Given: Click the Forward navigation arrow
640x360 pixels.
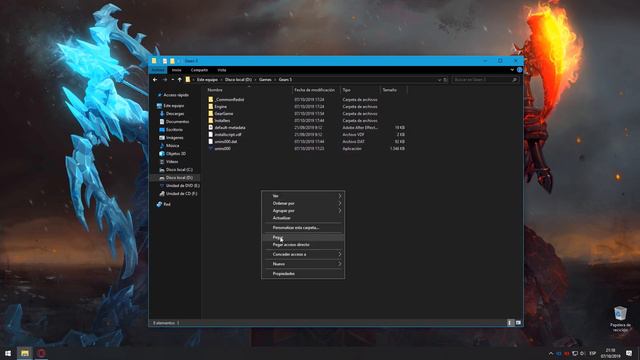Looking at the screenshot, I should [x=165, y=80].
